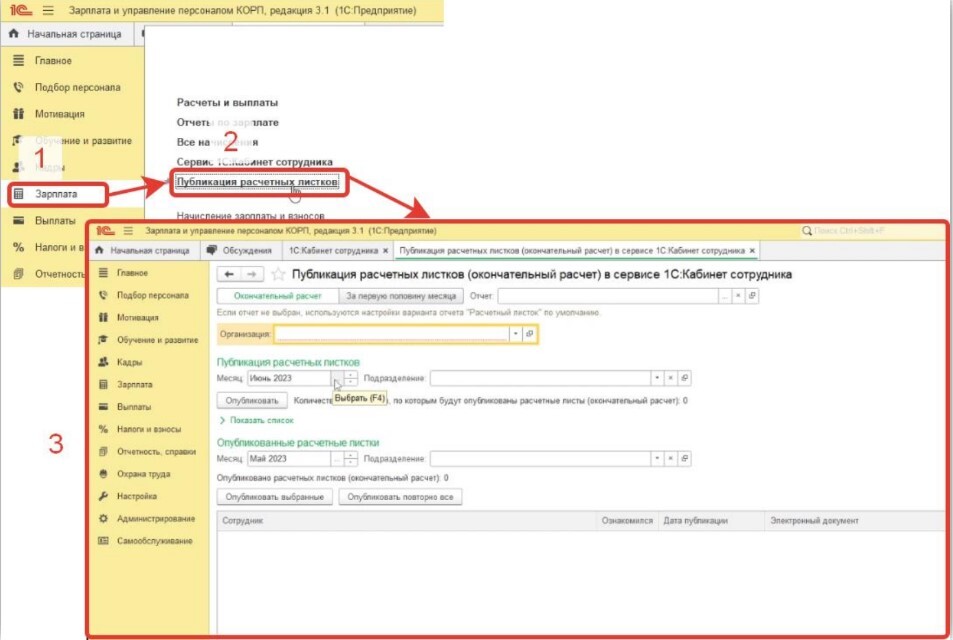Click Опубликовать повторно все button
The height and width of the screenshot is (640, 953).
[401, 497]
